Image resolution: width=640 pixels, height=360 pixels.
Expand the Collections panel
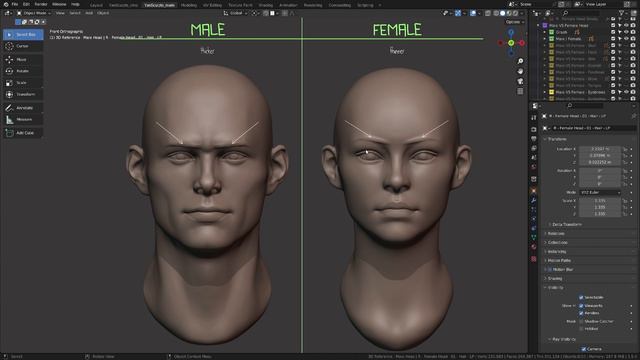[x=557, y=242]
